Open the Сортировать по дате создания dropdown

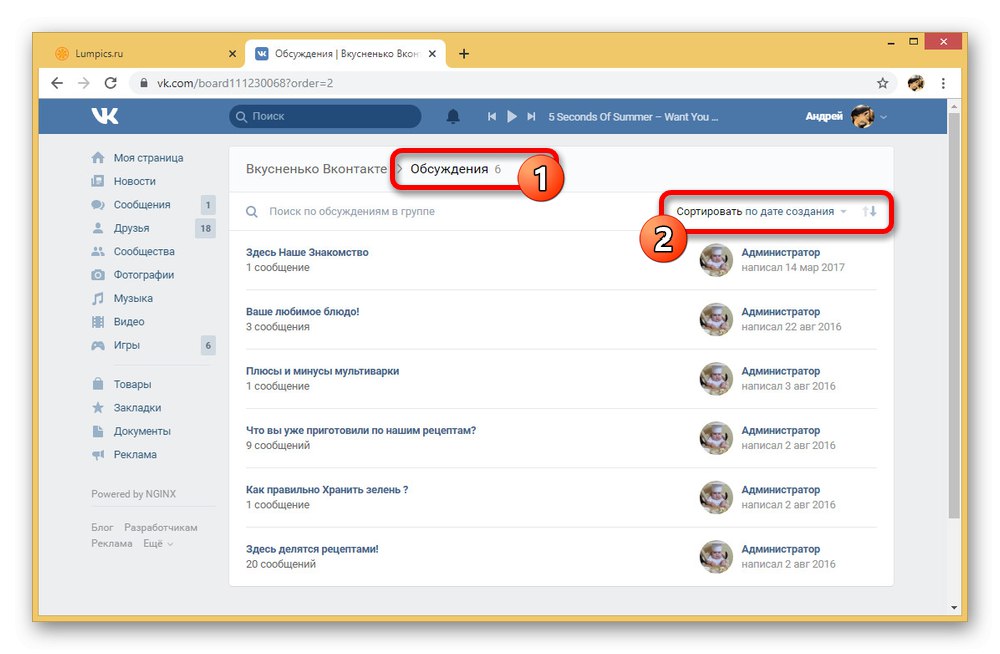(x=761, y=211)
